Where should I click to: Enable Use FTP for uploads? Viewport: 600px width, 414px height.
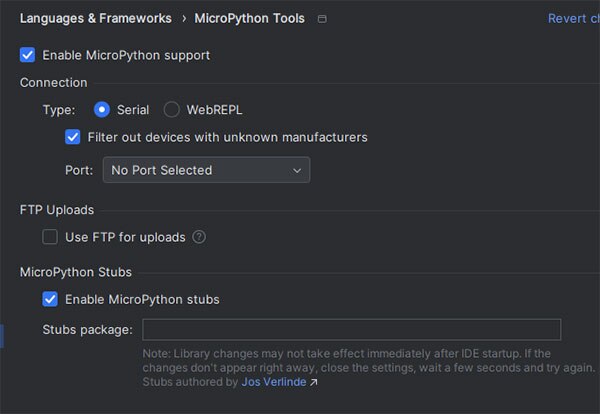coord(50,237)
